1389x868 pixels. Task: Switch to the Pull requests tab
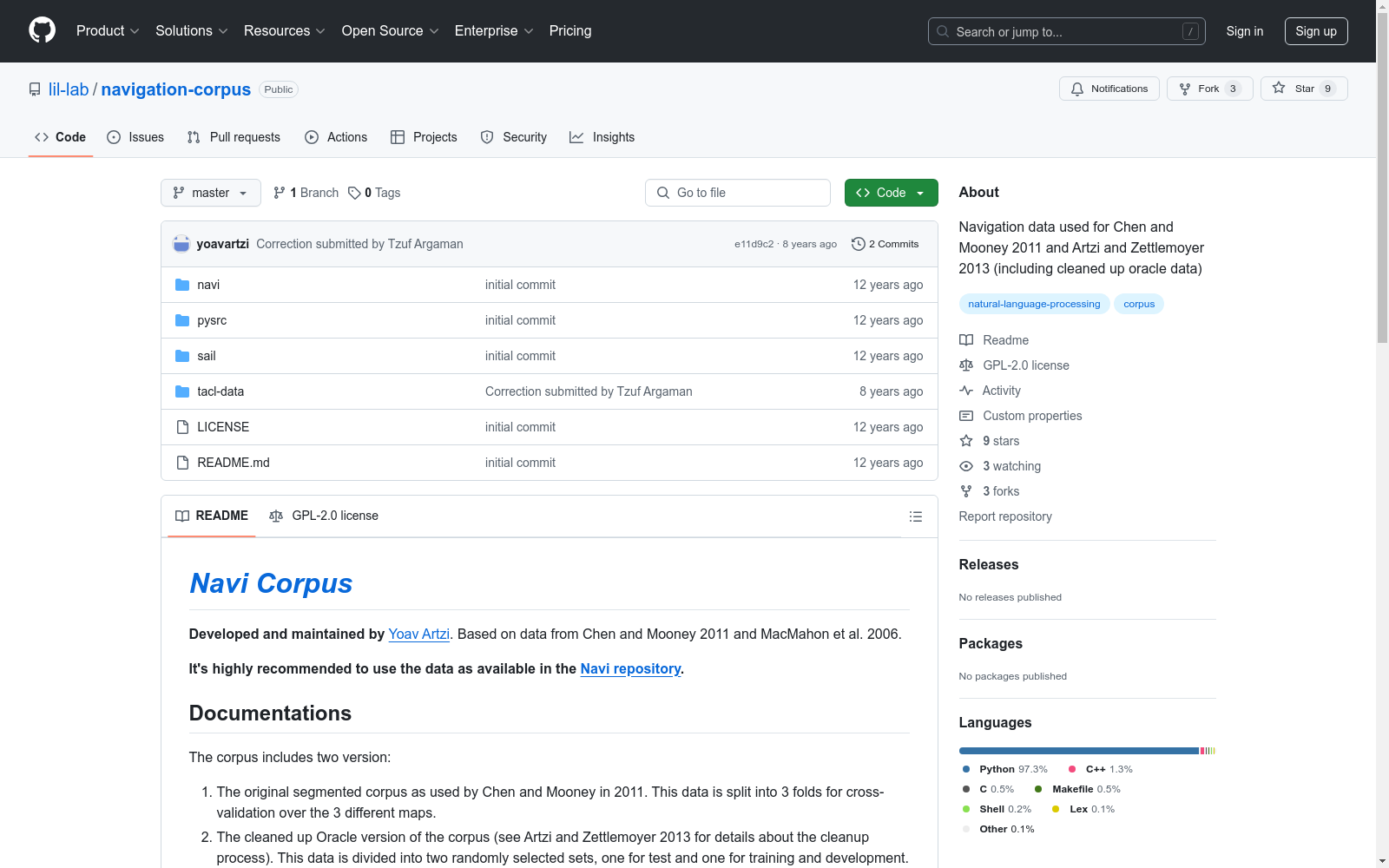tap(234, 137)
